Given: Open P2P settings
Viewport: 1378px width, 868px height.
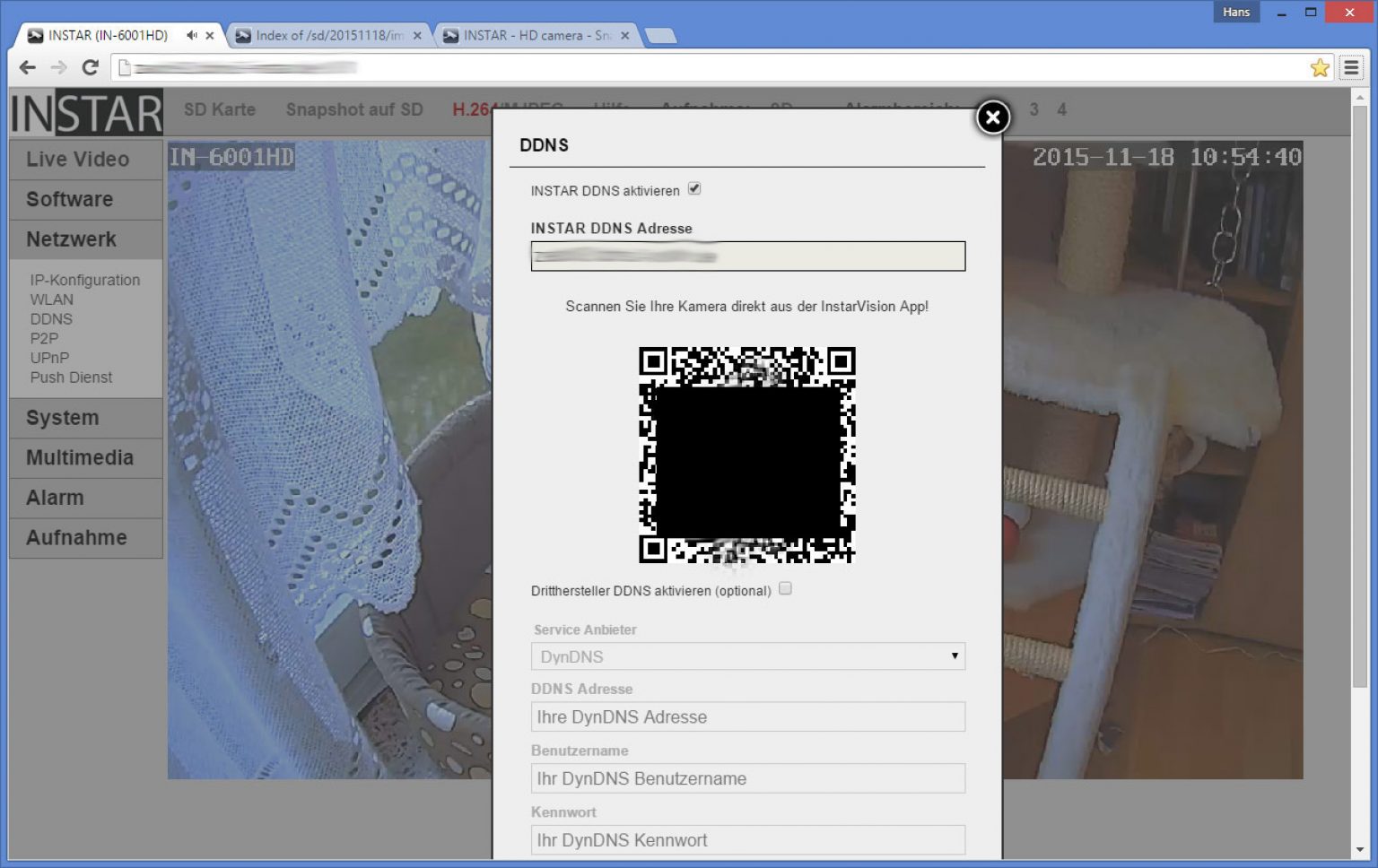Looking at the screenshot, I should coord(44,339).
